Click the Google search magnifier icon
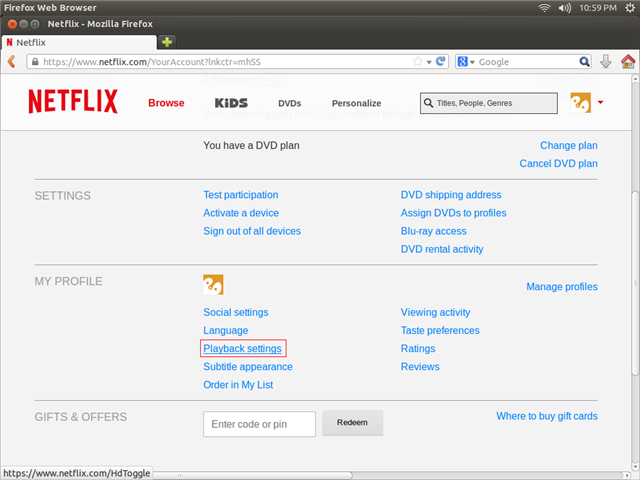640x480 pixels. coord(584,62)
